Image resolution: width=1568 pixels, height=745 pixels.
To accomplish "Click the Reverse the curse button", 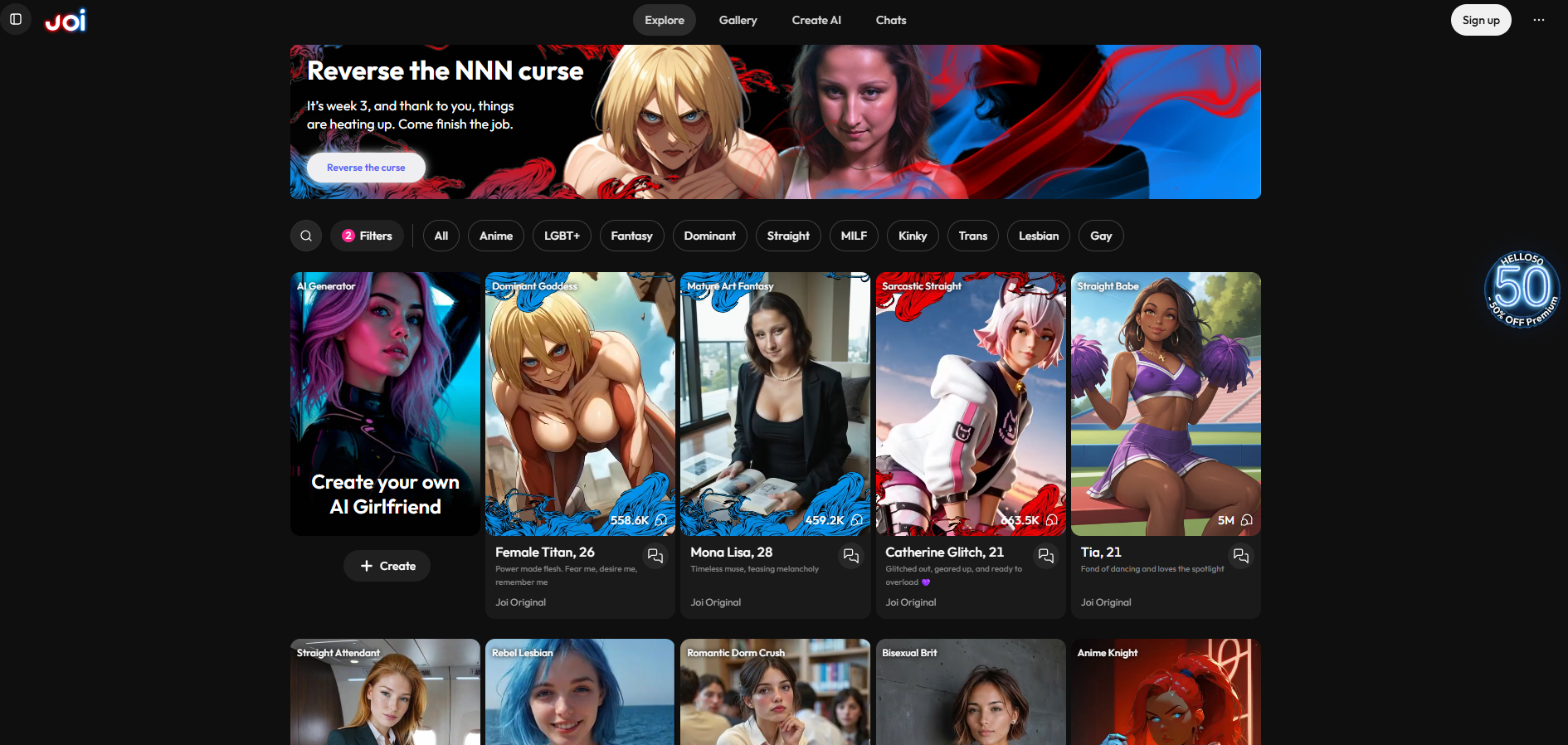I will click(366, 168).
